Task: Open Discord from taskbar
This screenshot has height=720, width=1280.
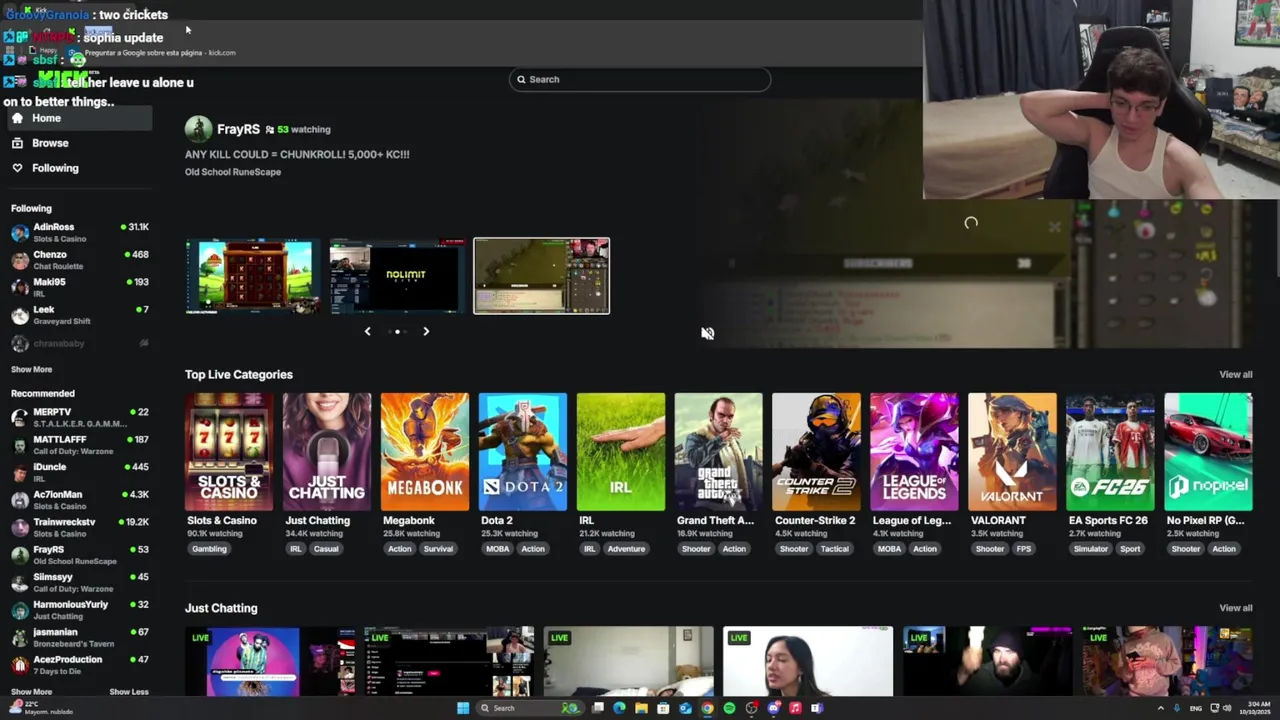Action: 773,708
